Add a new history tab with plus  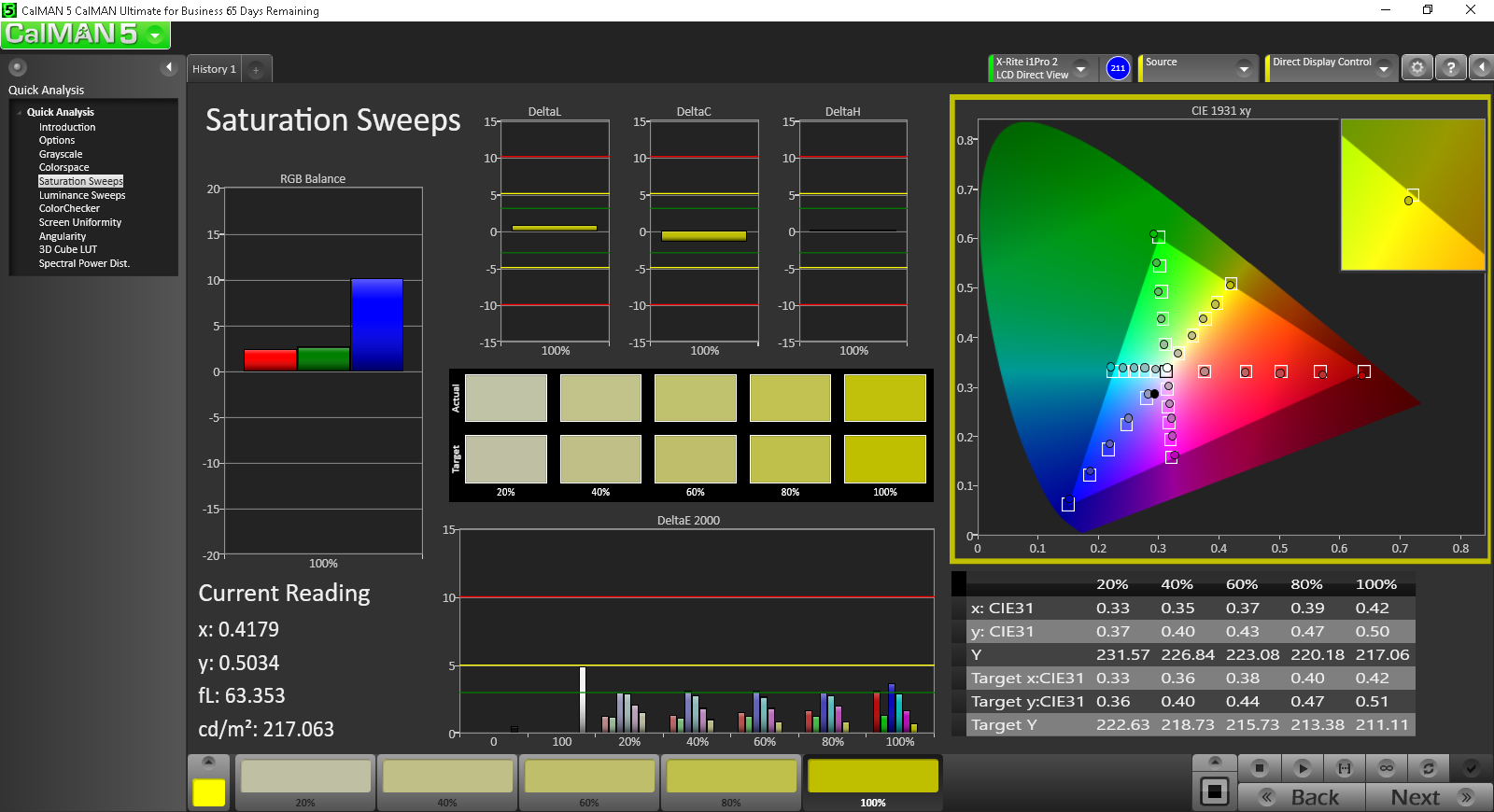click(256, 70)
